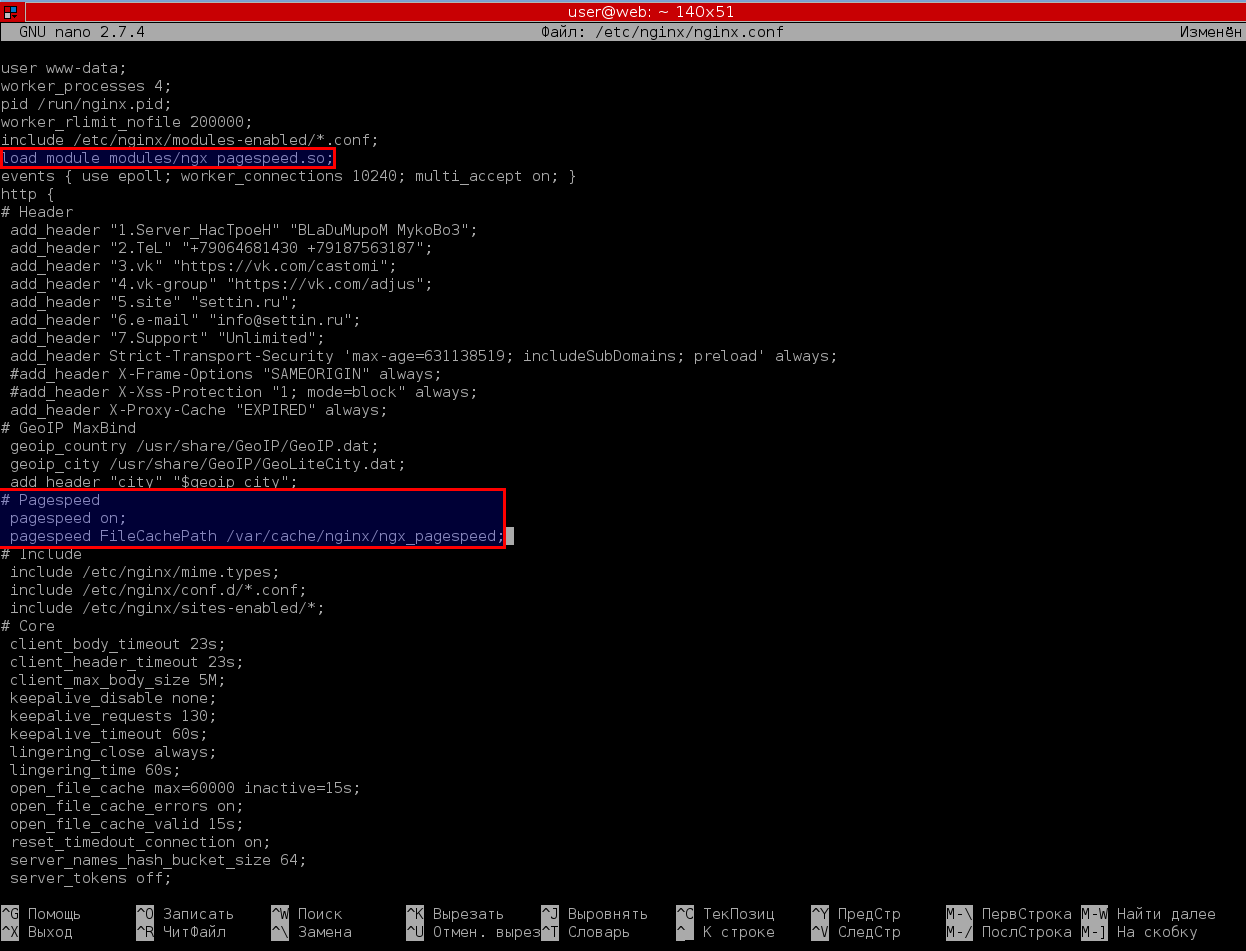Click the terminal window icon in title bar
The width and height of the screenshot is (1246, 951).
(x=10, y=10)
